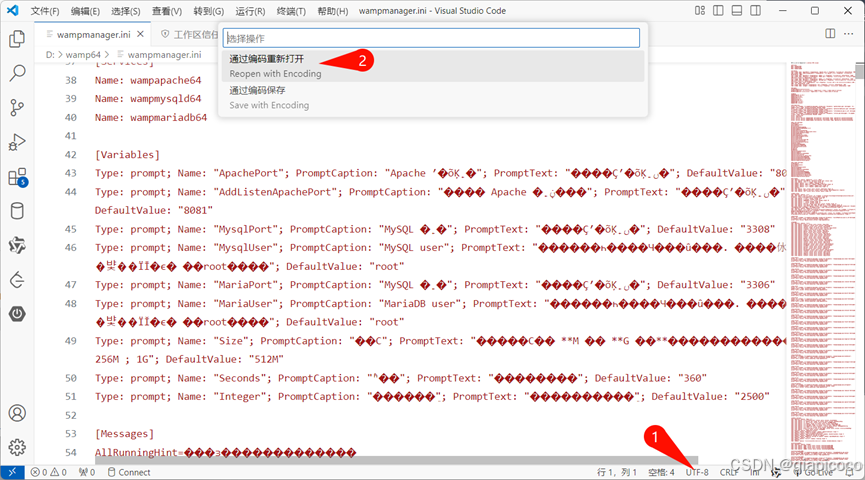Click the 空格: 4 indentation status item
Image resolution: width=865 pixels, height=480 pixels.
661,472
